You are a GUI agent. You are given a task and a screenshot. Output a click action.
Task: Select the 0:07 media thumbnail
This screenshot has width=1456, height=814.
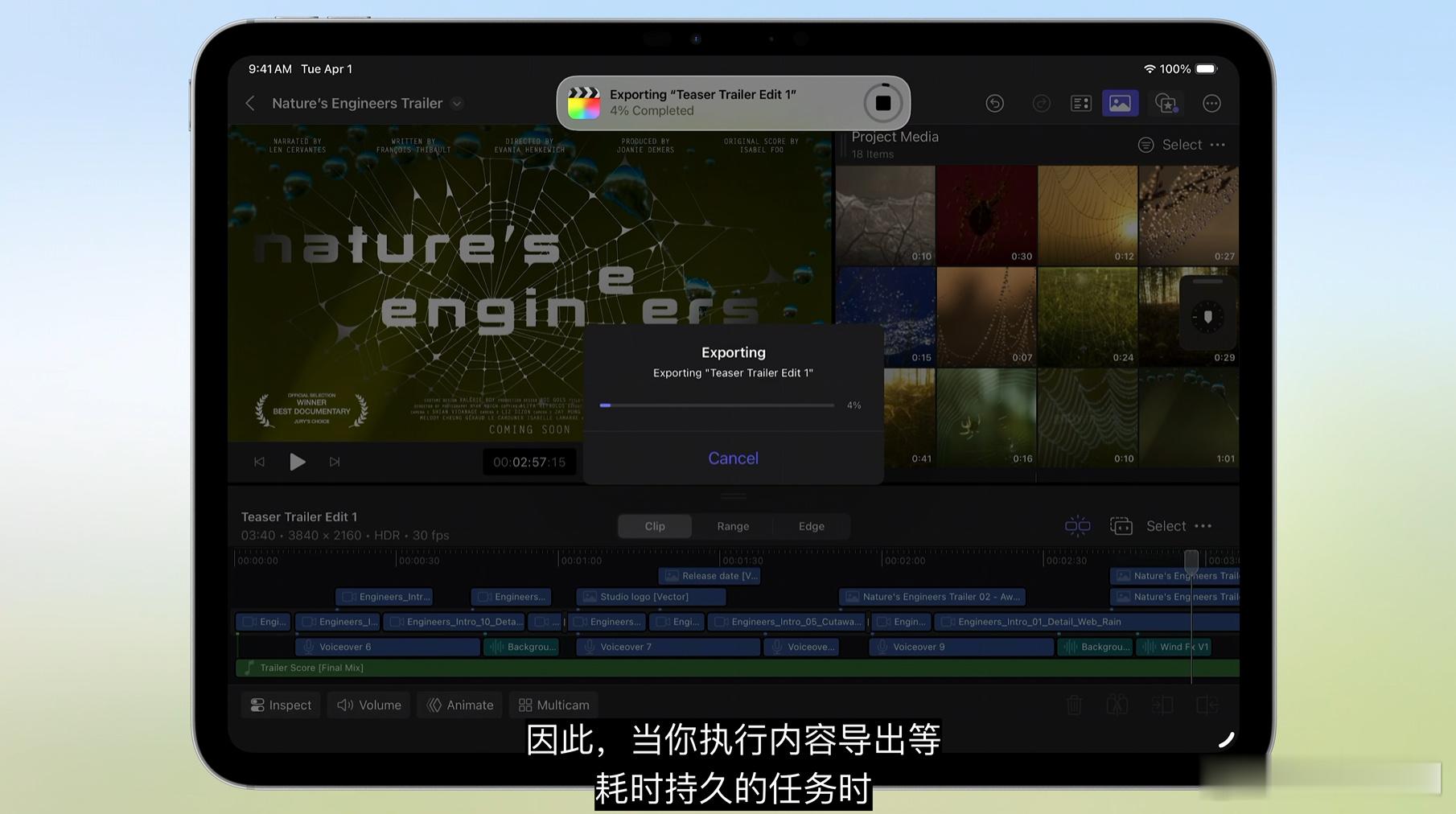click(986, 317)
